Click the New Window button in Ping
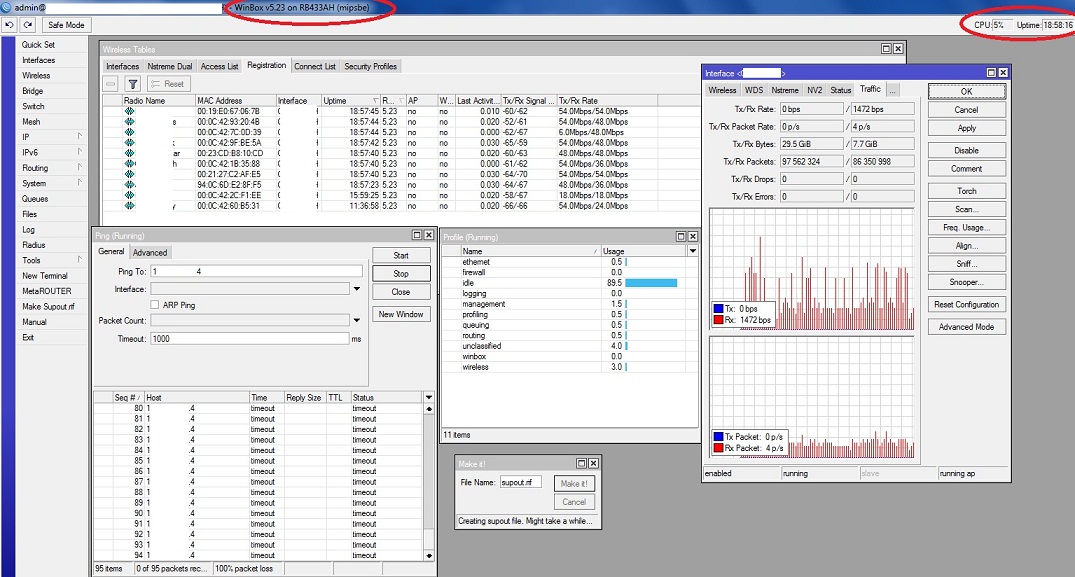The height and width of the screenshot is (577, 1075). 401,314
